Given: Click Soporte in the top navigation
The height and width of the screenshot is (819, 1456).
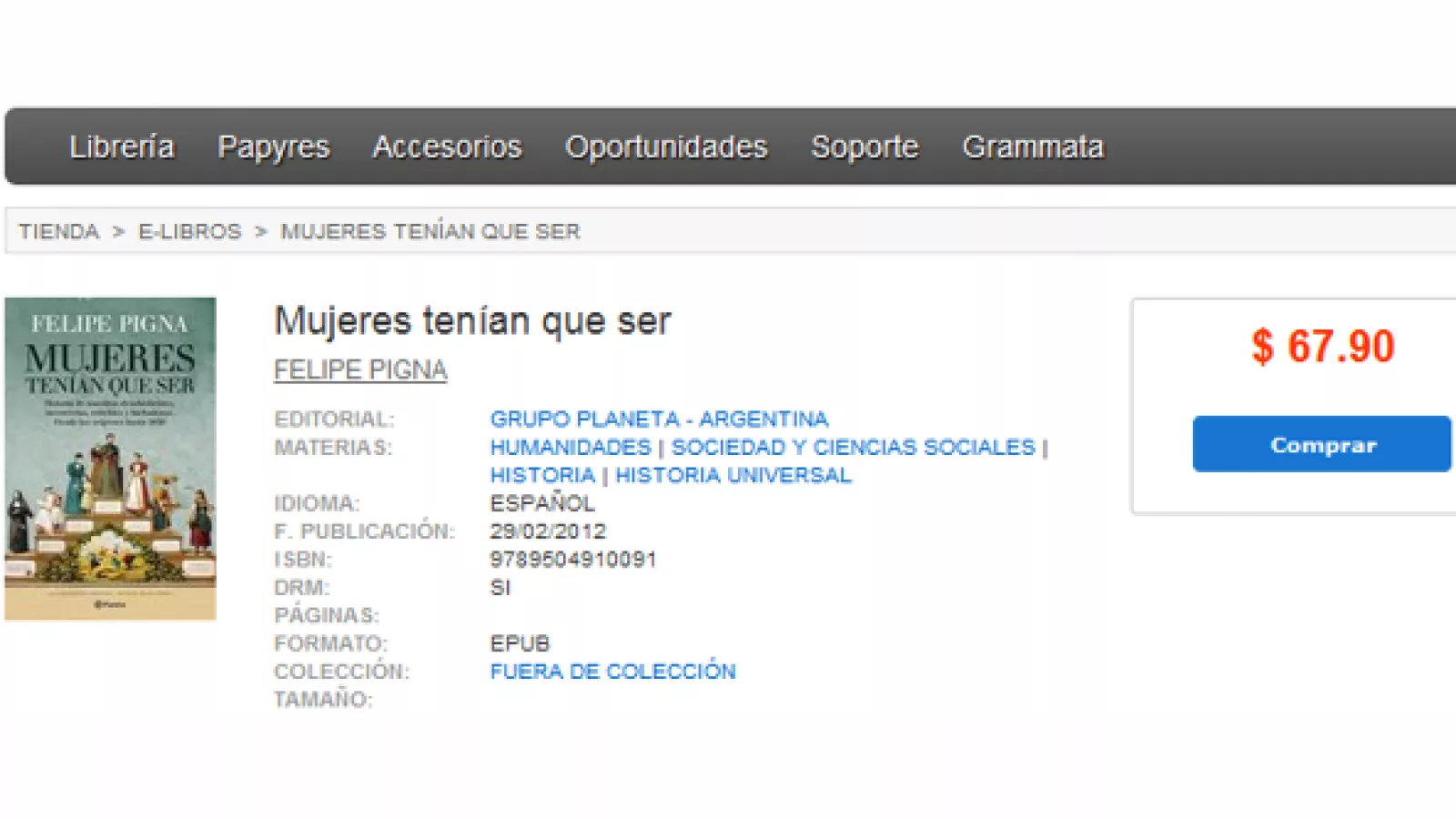Looking at the screenshot, I should click(864, 147).
